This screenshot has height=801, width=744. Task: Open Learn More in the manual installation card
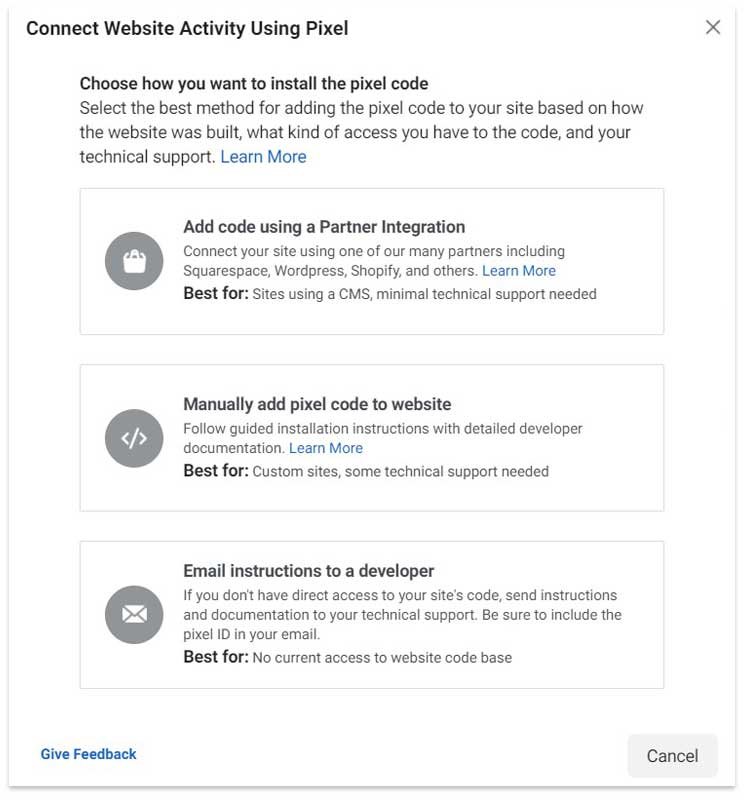pos(326,448)
